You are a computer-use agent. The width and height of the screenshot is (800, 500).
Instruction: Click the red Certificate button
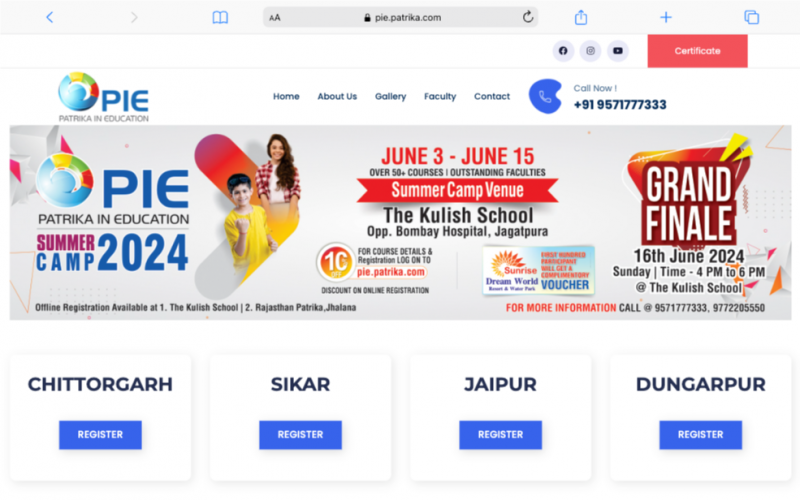(x=697, y=51)
